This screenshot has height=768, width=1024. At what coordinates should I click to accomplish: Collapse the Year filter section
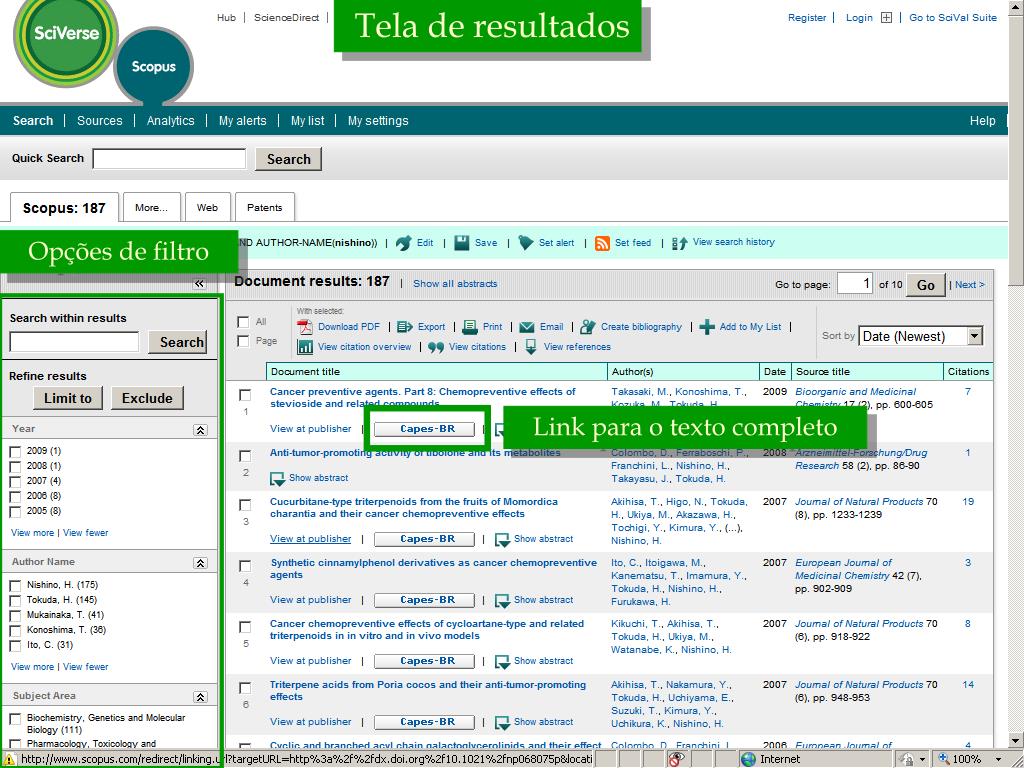200,430
